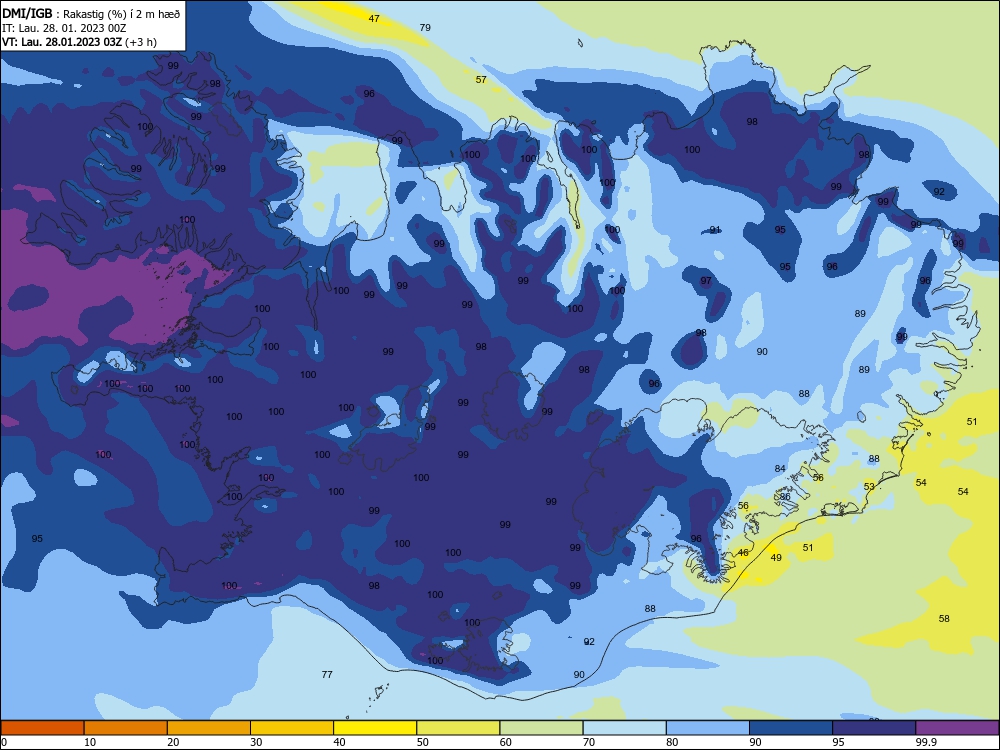
Task: Select the purple legend swatch above 99.9
Action: [957, 728]
